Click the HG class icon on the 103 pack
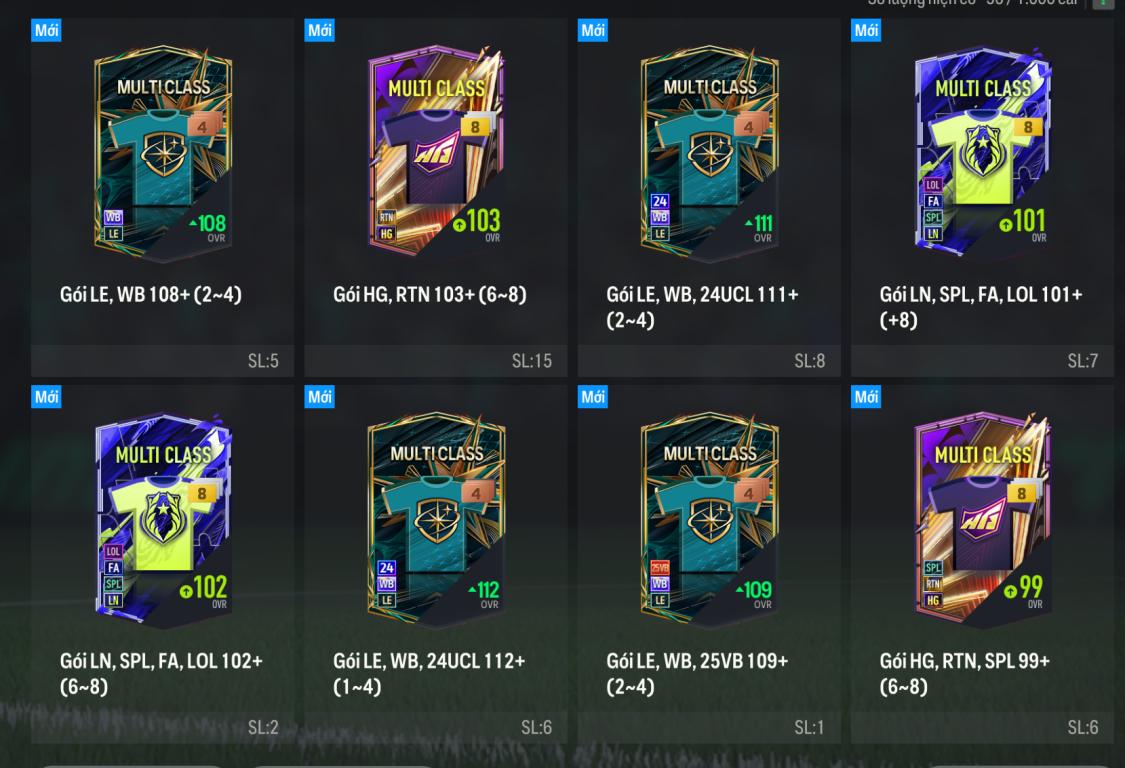The height and width of the screenshot is (768, 1125). click(x=387, y=233)
